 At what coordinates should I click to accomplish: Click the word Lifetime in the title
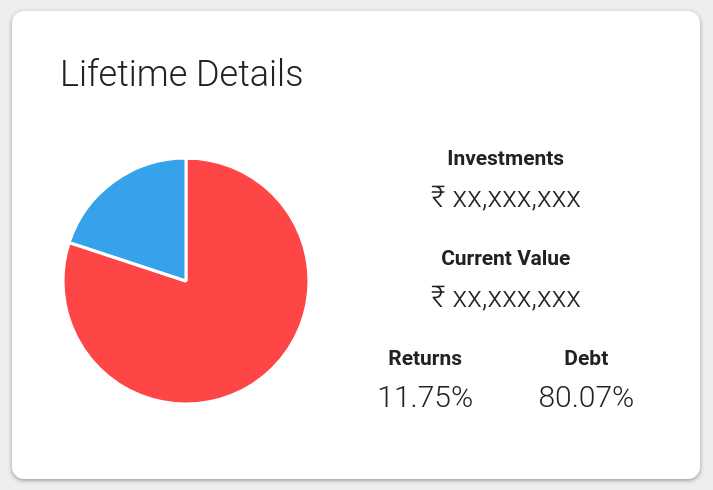click(x=124, y=73)
